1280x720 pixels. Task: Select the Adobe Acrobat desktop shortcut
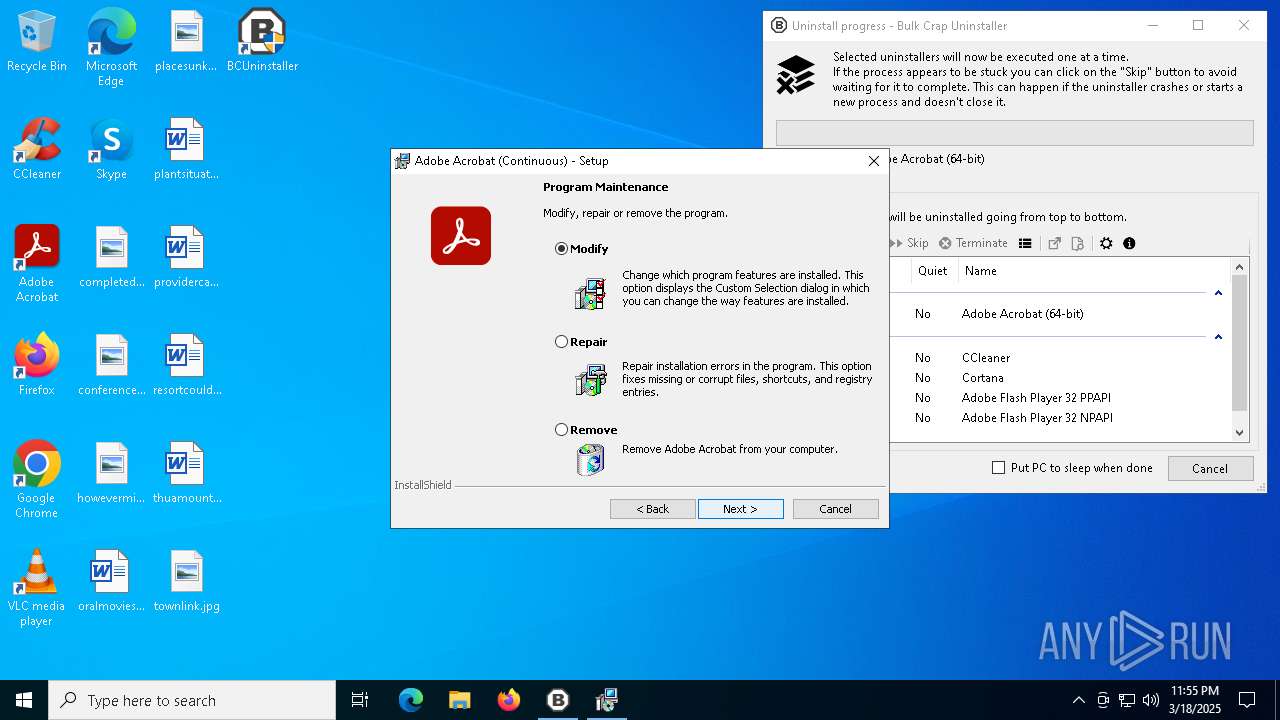(x=37, y=263)
